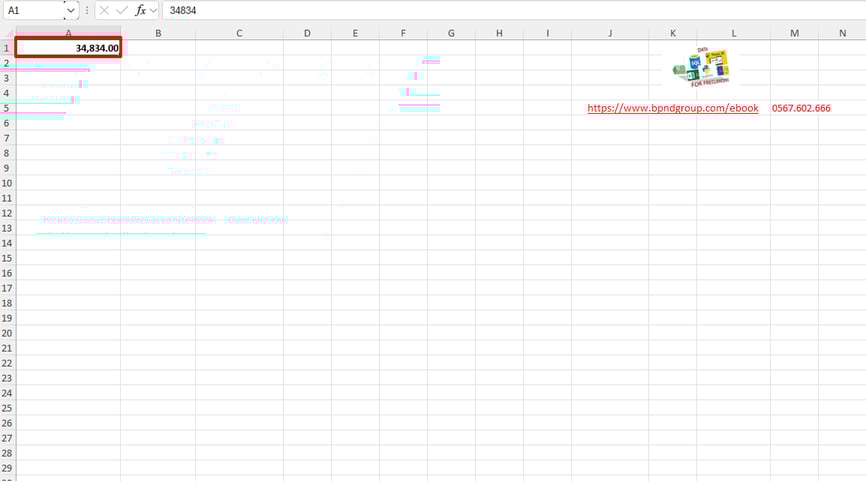
Task: Select column N header
Action: coord(842,33)
